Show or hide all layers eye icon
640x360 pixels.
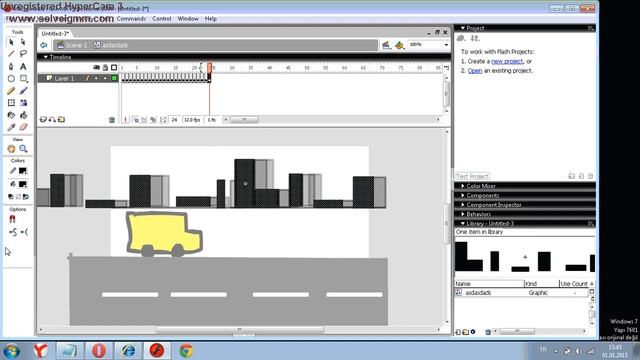coord(96,67)
